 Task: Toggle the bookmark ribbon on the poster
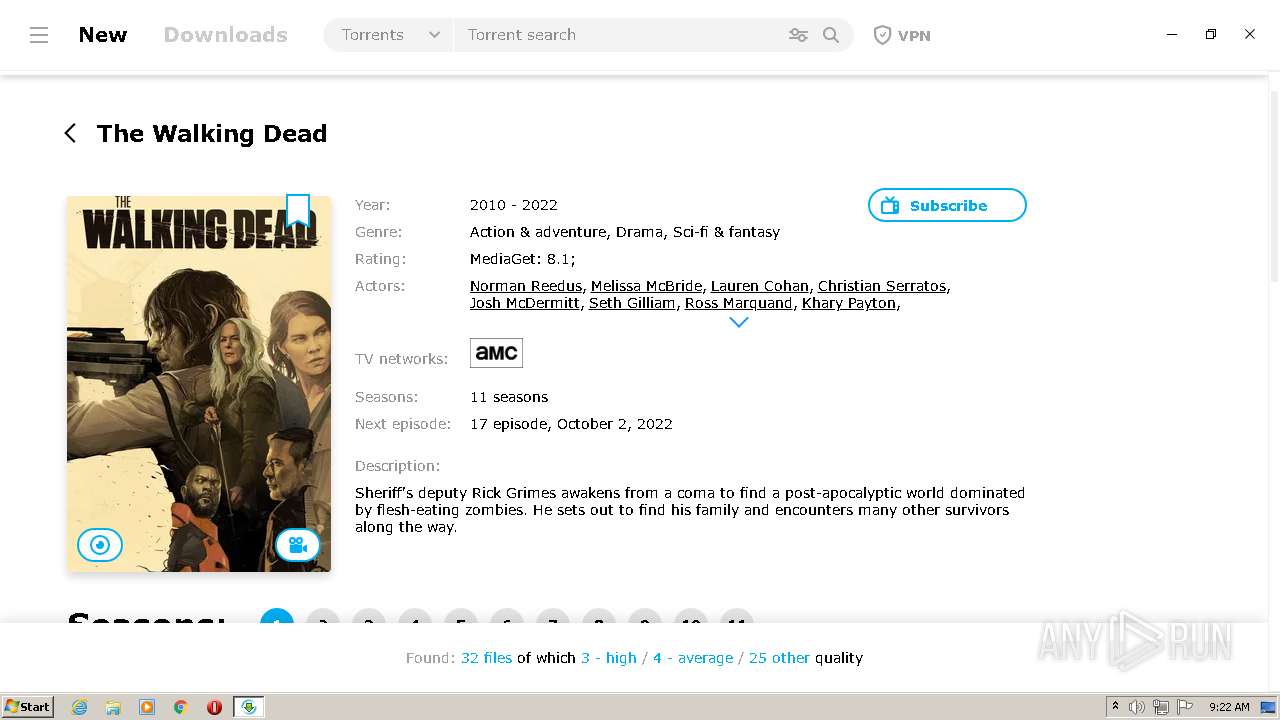[298, 211]
